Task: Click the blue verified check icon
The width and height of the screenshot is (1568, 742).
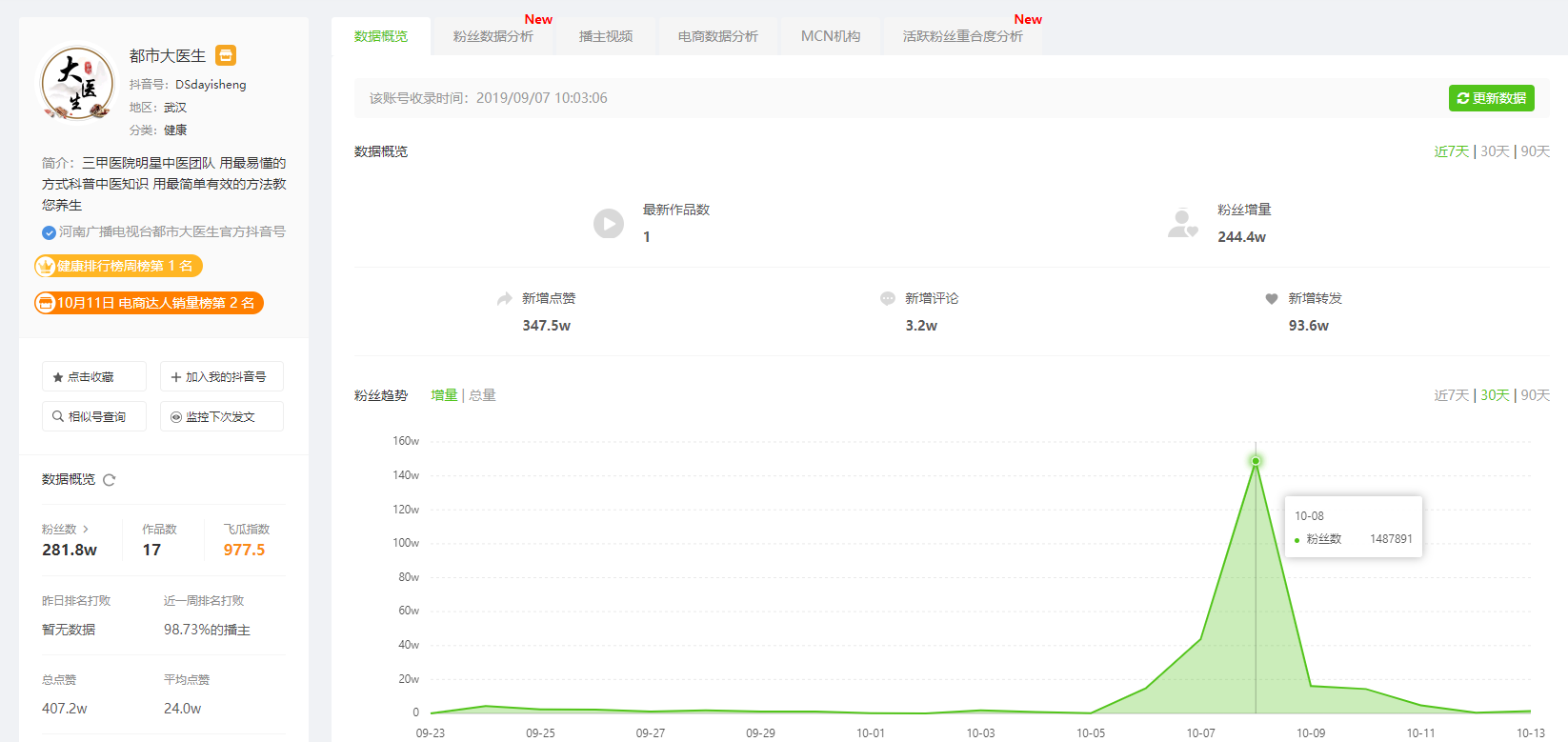Action: 49,232
